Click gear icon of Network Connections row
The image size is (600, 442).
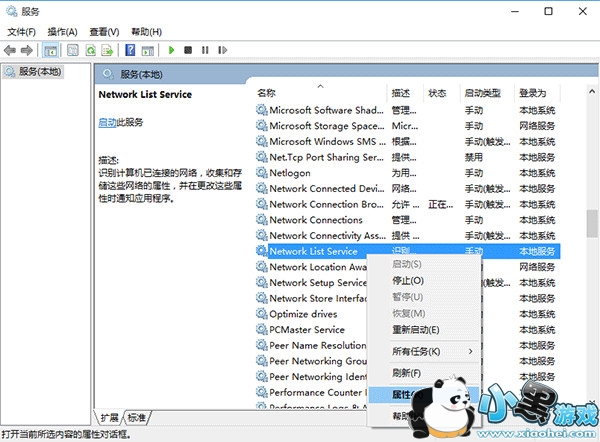tap(262, 220)
